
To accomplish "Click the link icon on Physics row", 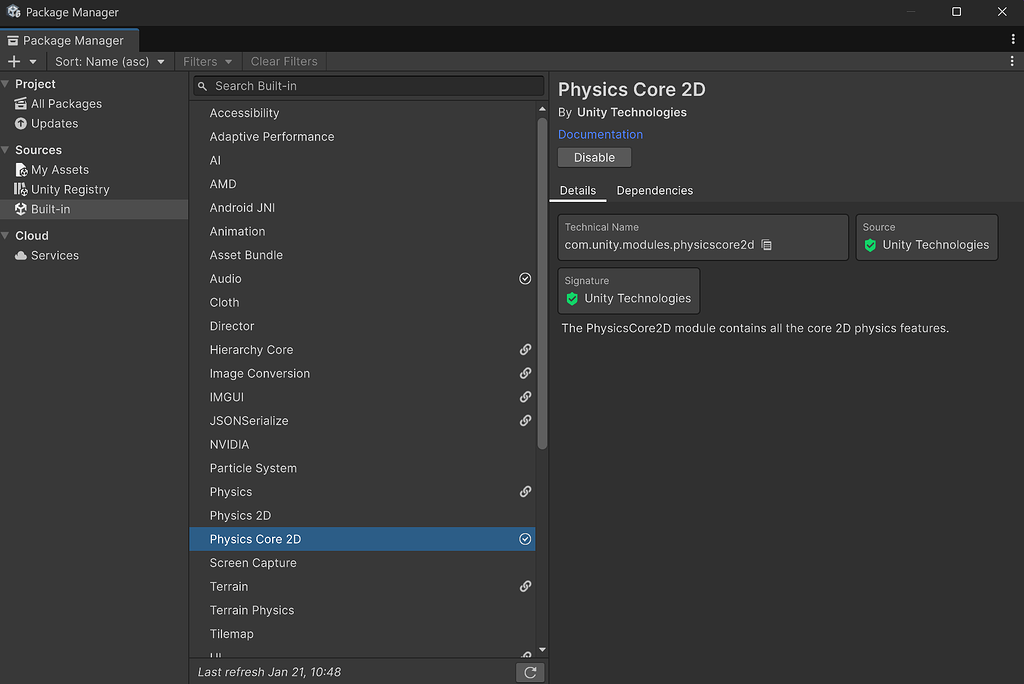I will (x=525, y=492).
